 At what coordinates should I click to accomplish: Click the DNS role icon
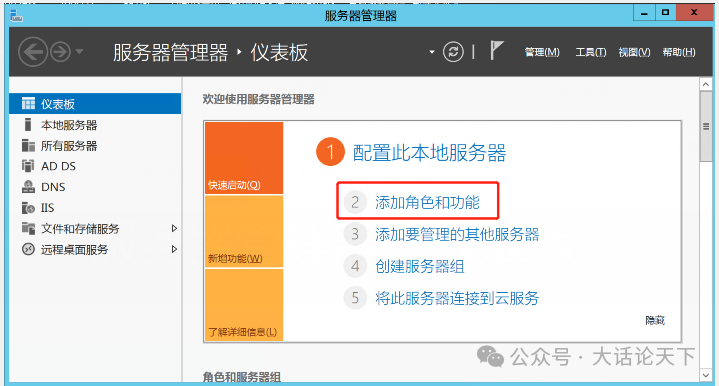pos(28,187)
